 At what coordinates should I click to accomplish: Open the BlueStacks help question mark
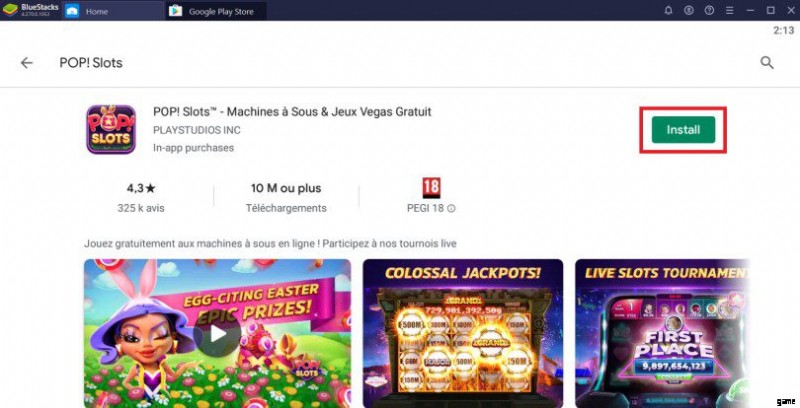pyautogui.click(x=711, y=10)
